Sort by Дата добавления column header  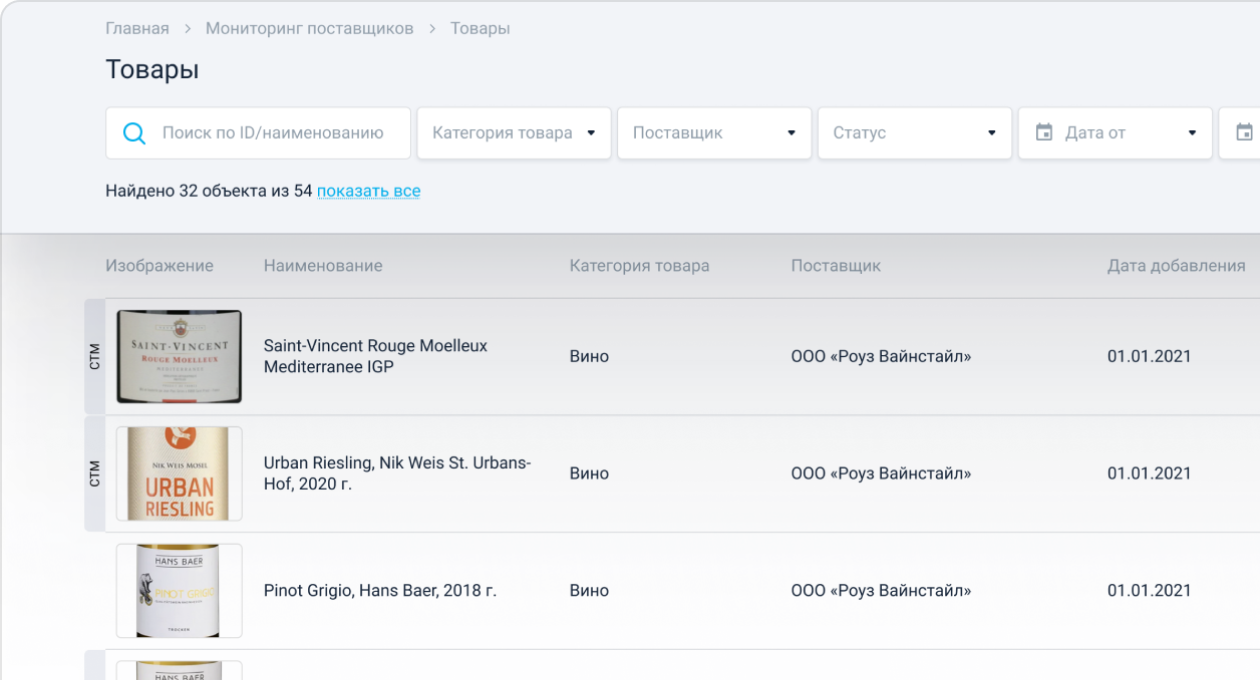click(x=1176, y=266)
